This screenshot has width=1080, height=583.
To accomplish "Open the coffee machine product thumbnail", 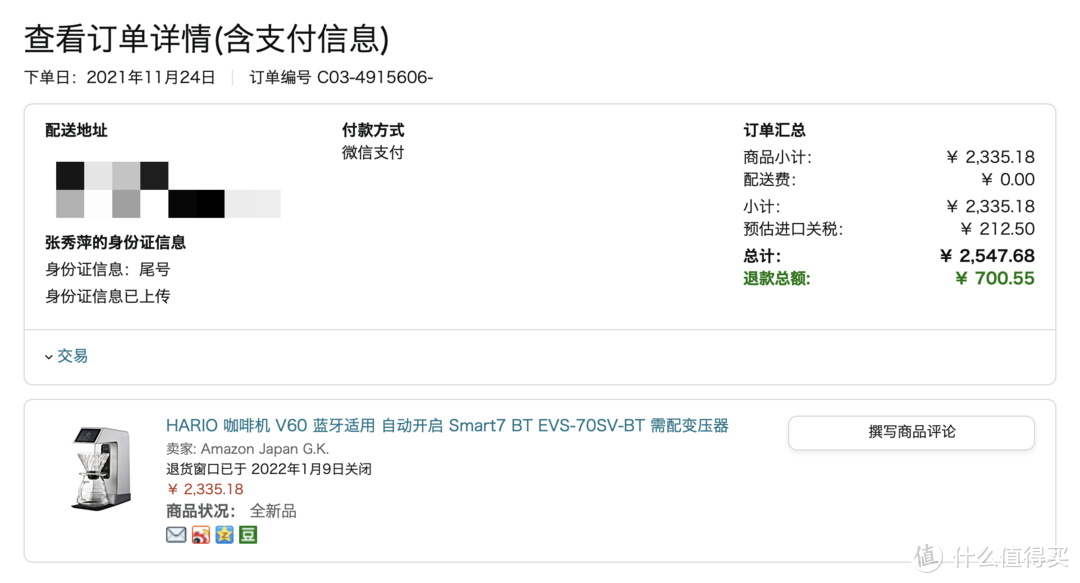I will pos(101,469).
